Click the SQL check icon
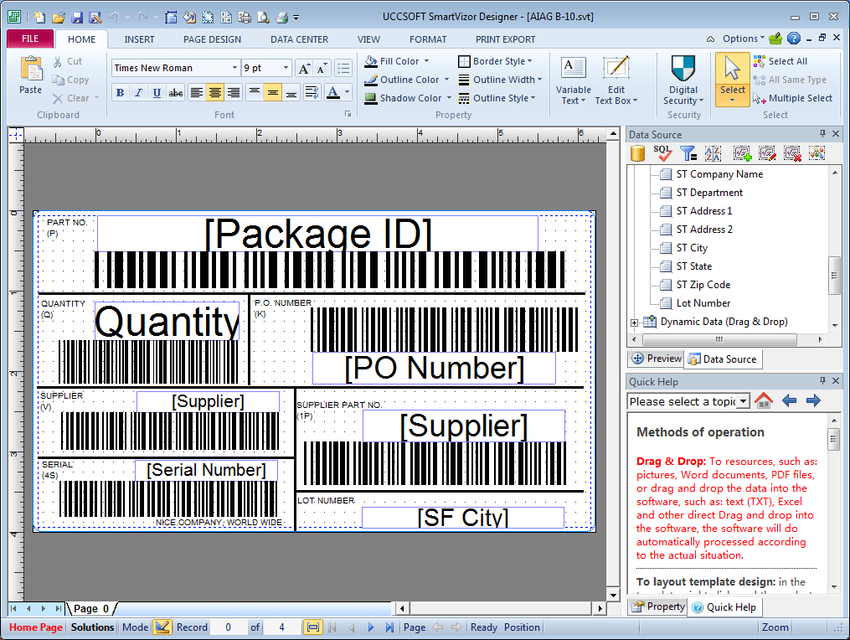850x640 pixels. point(662,153)
